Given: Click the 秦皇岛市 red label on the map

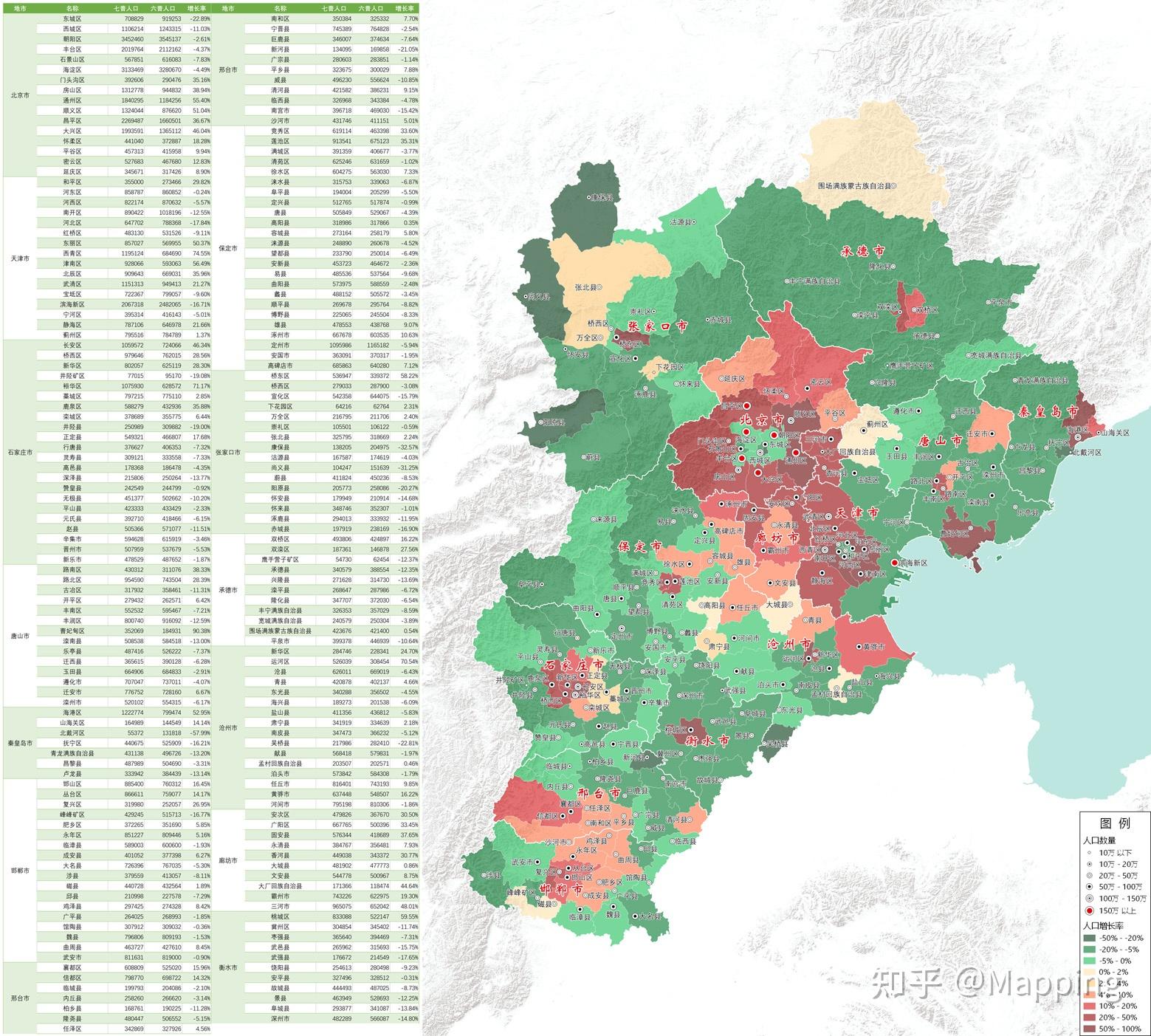Looking at the screenshot, I should [x=1048, y=411].
